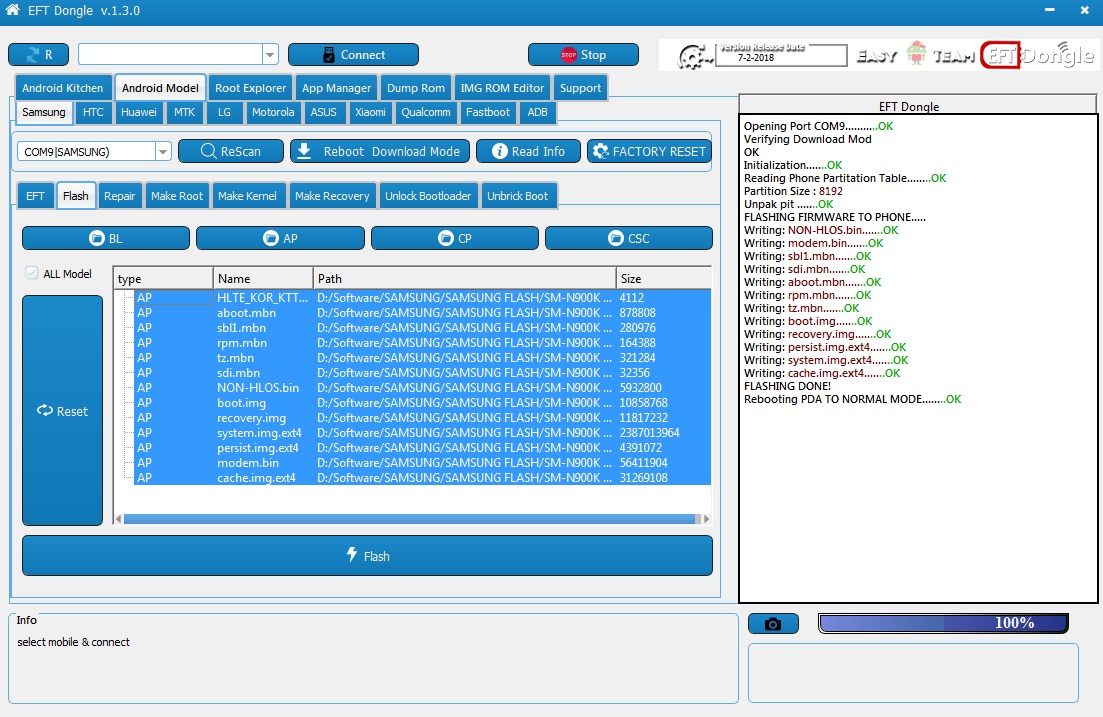
Task: Click left arrow of file list scrollbar
Action: 118,519
